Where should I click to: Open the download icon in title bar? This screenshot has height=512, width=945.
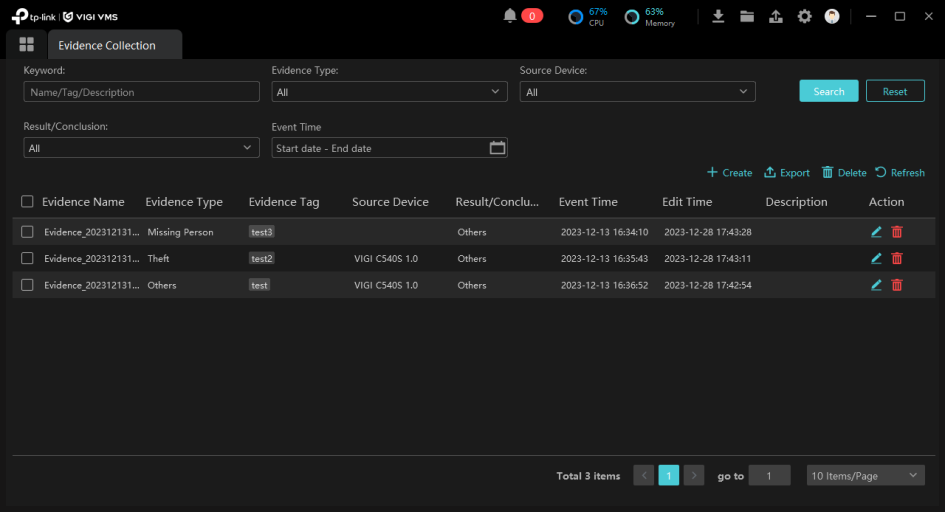point(718,16)
